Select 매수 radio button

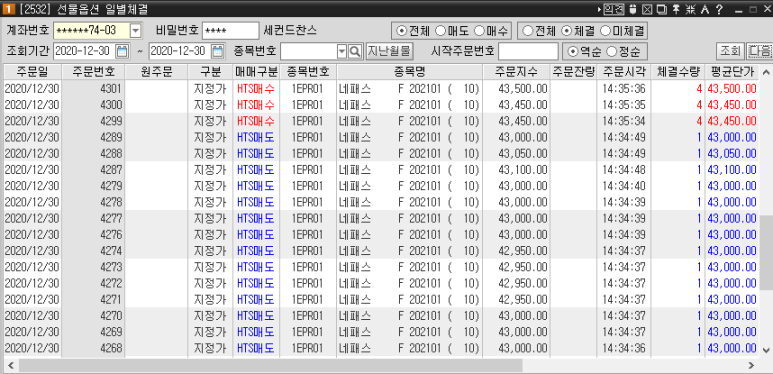pos(479,31)
